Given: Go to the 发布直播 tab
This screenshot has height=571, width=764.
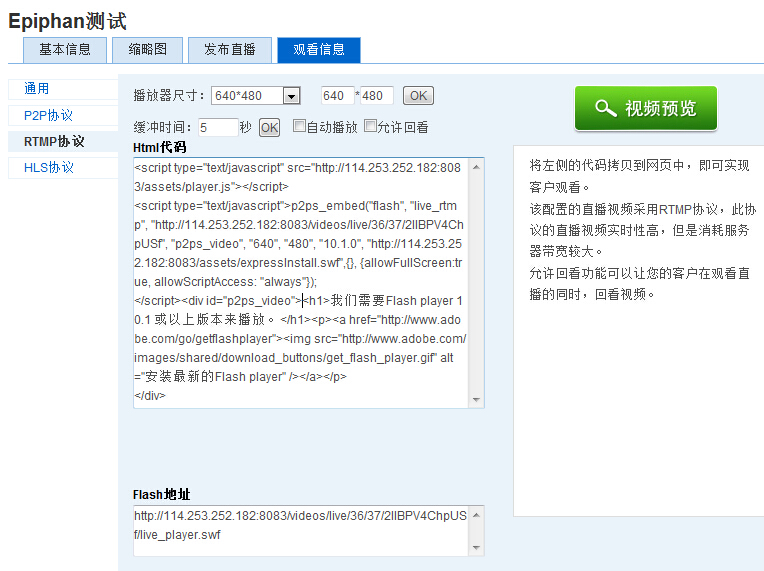Looking at the screenshot, I should coord(229,50).
